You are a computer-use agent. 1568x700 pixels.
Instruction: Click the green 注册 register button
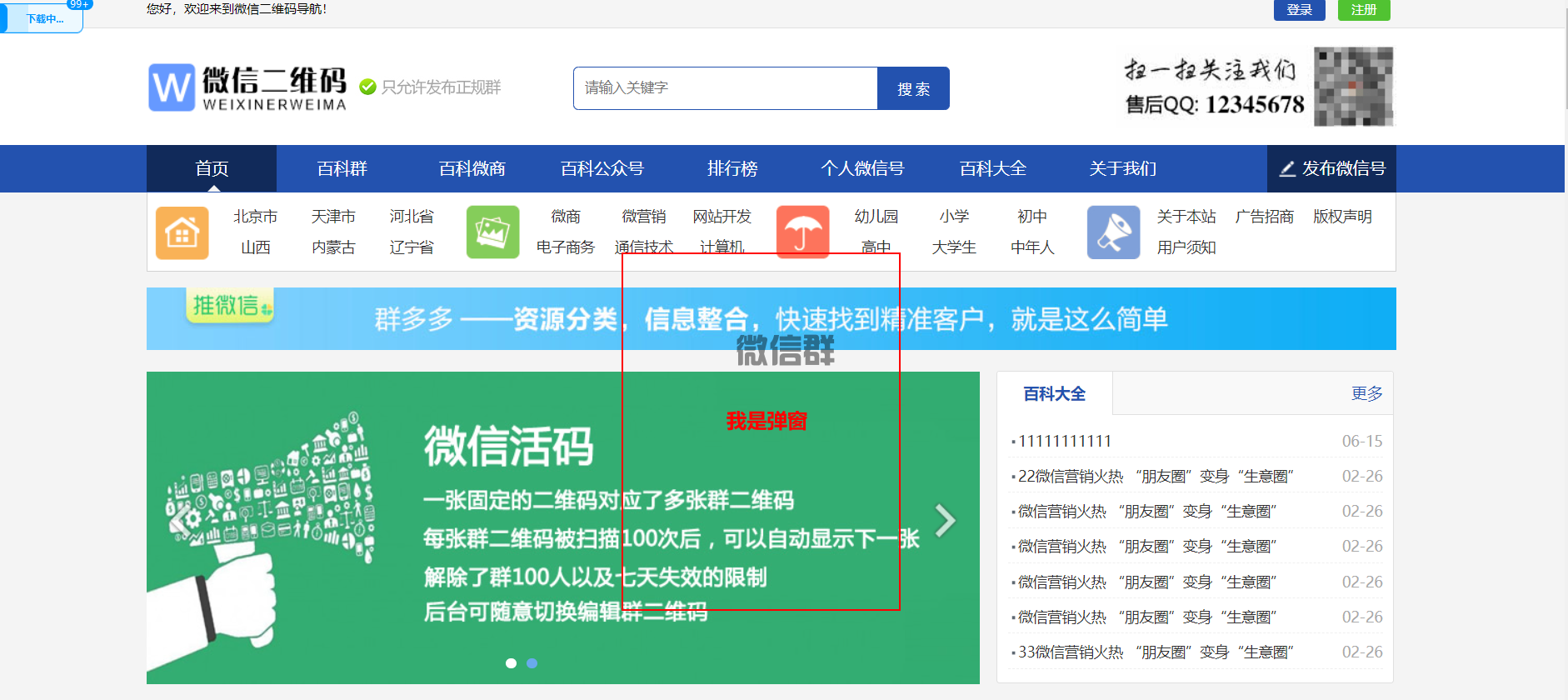[1363, 10]
